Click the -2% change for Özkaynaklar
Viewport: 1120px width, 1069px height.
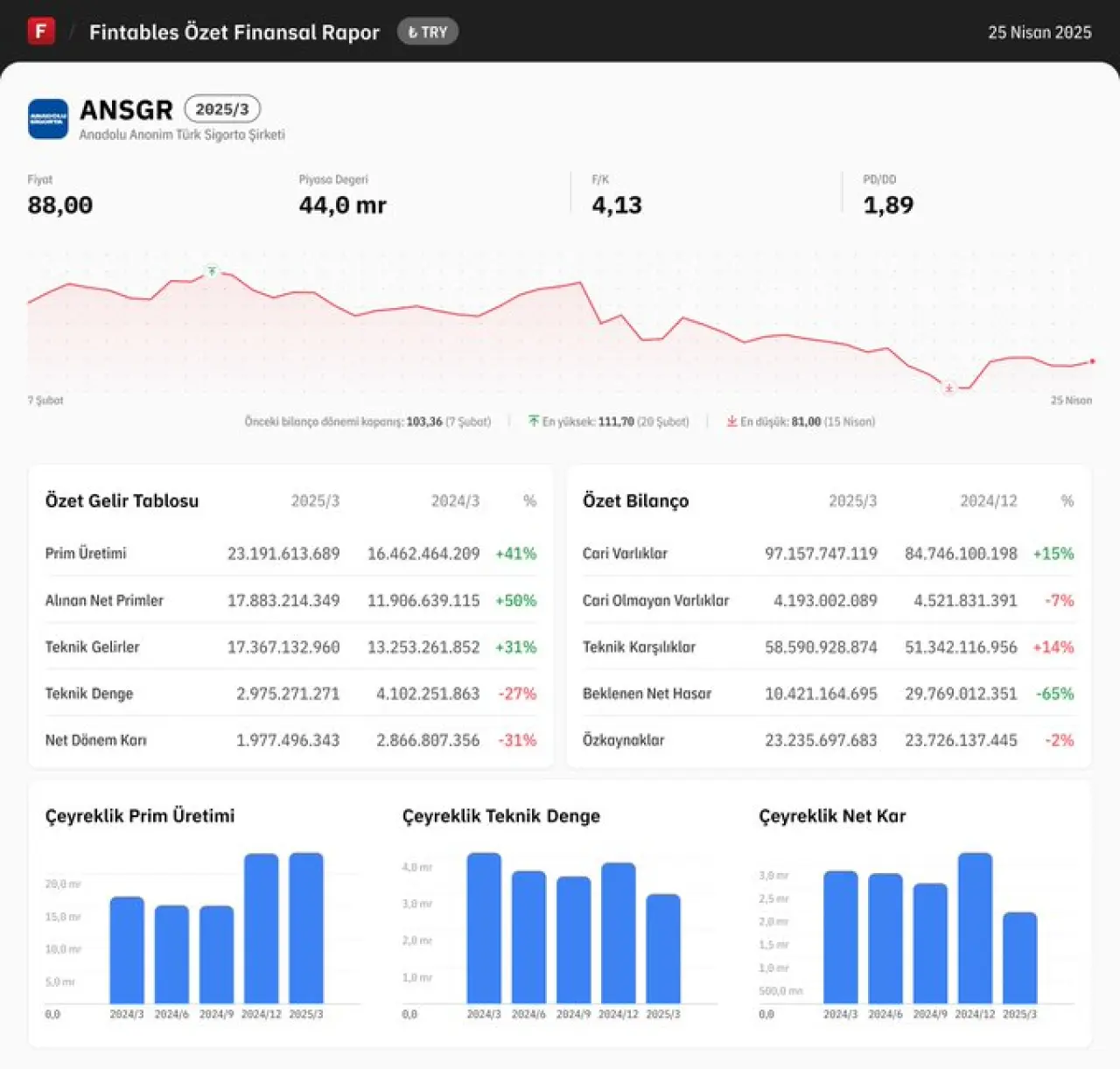click(1059, 739)
